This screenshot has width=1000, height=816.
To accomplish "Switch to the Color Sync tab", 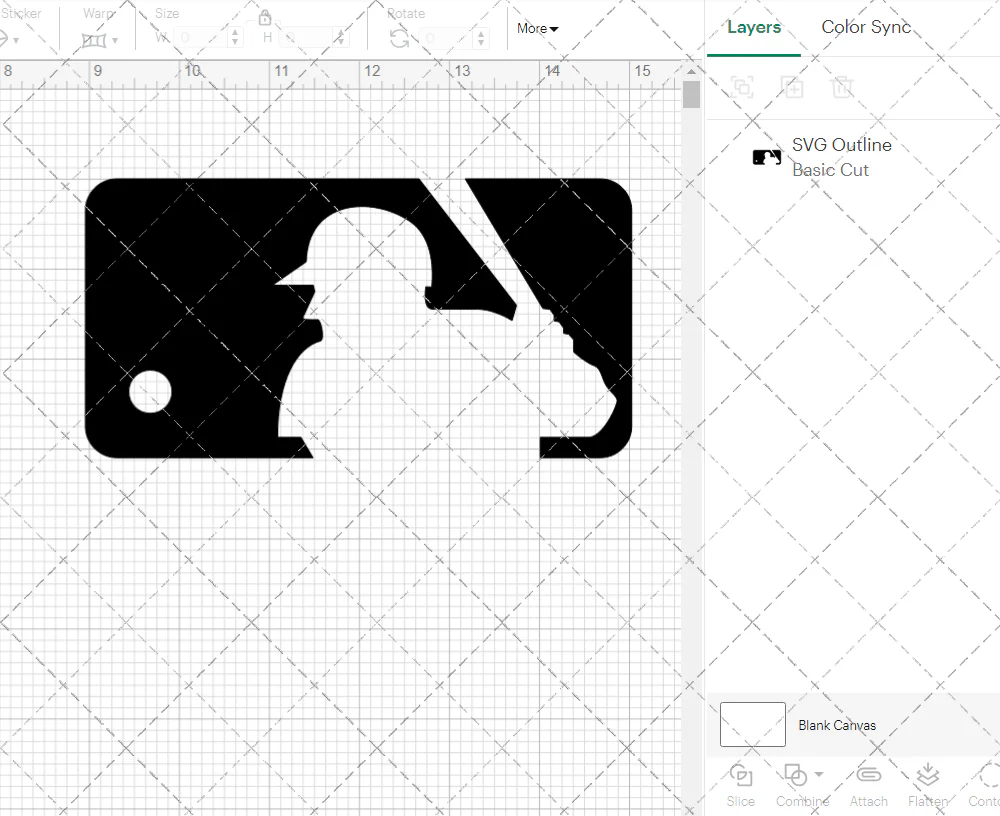I will tap(866, 27).
